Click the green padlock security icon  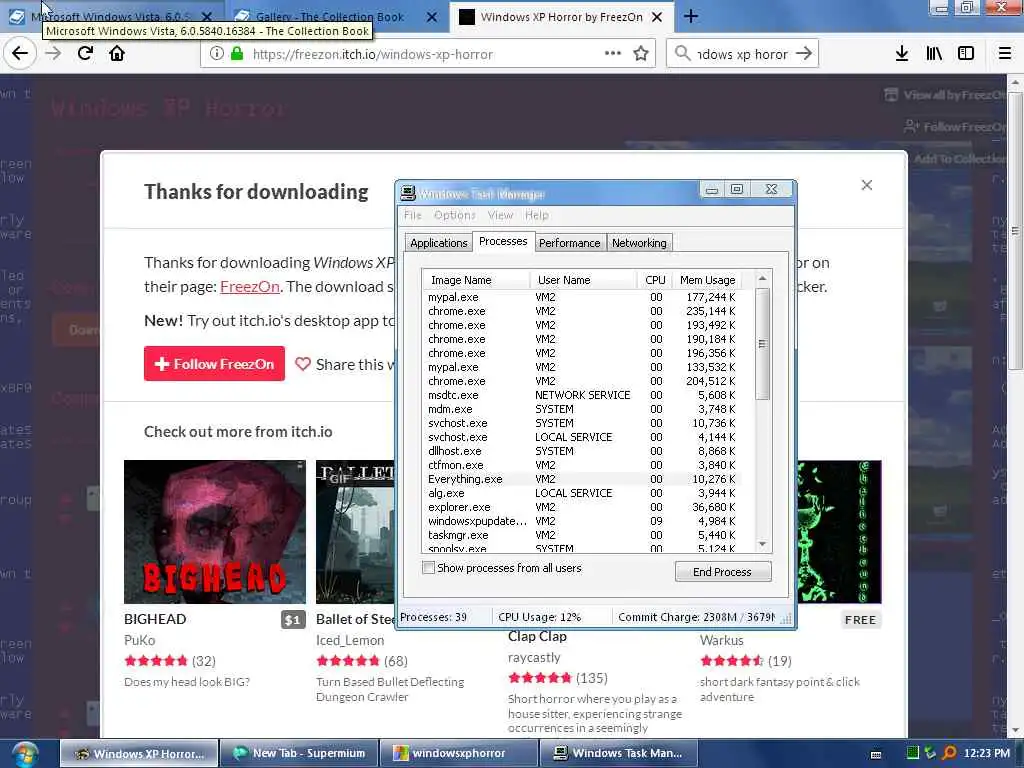237,54
